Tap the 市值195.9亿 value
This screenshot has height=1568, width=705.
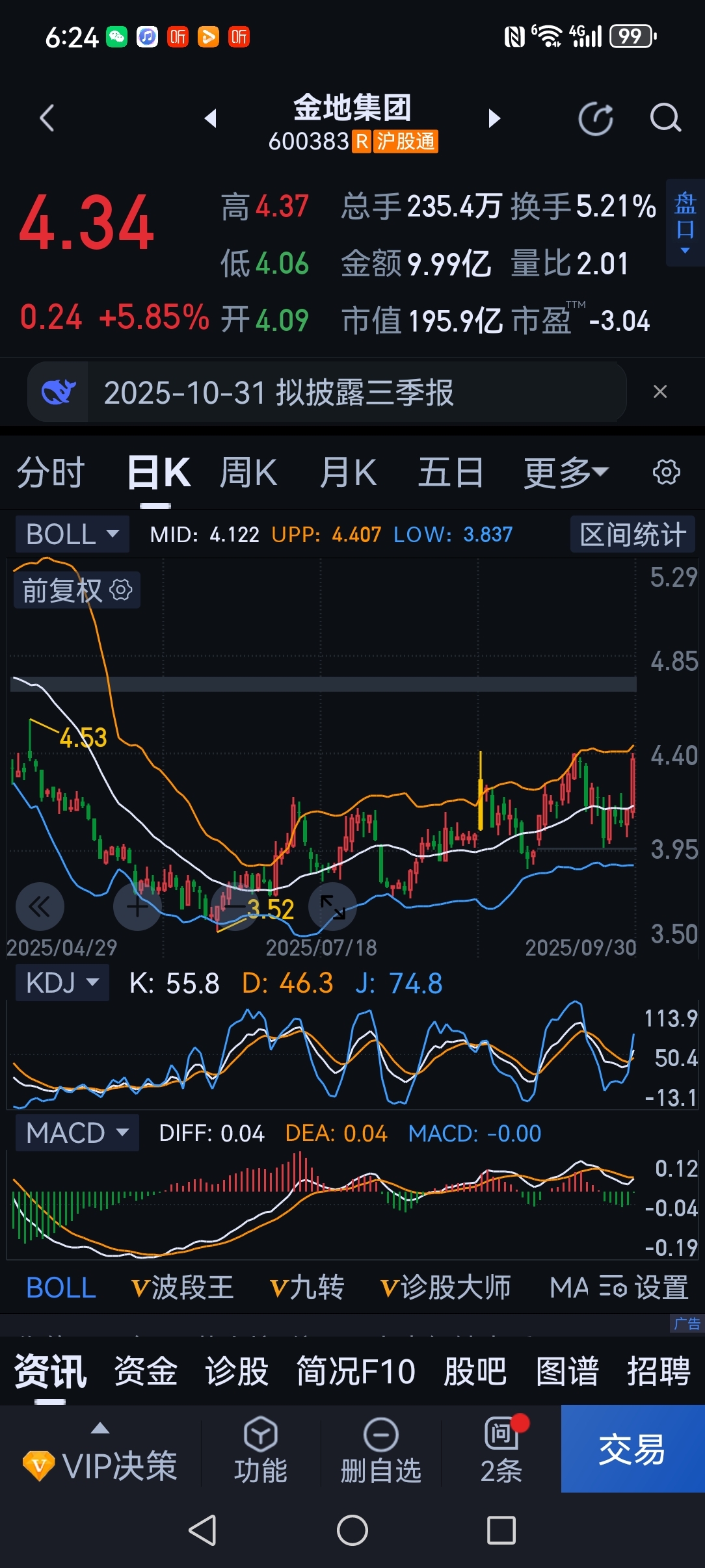click(423, 320)
